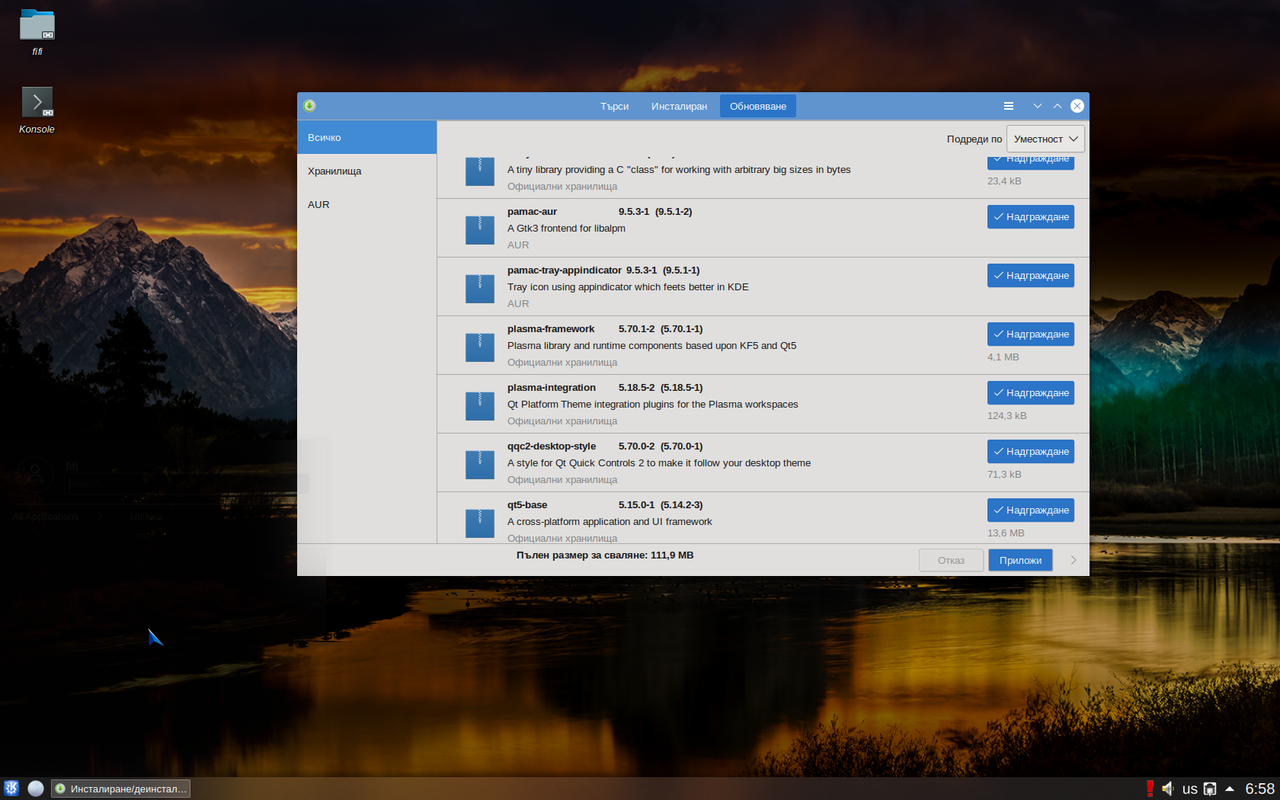The width and height of the screenshot is (1280, 800).
Task: Click the Приложи button
Action: point(1021,560)
